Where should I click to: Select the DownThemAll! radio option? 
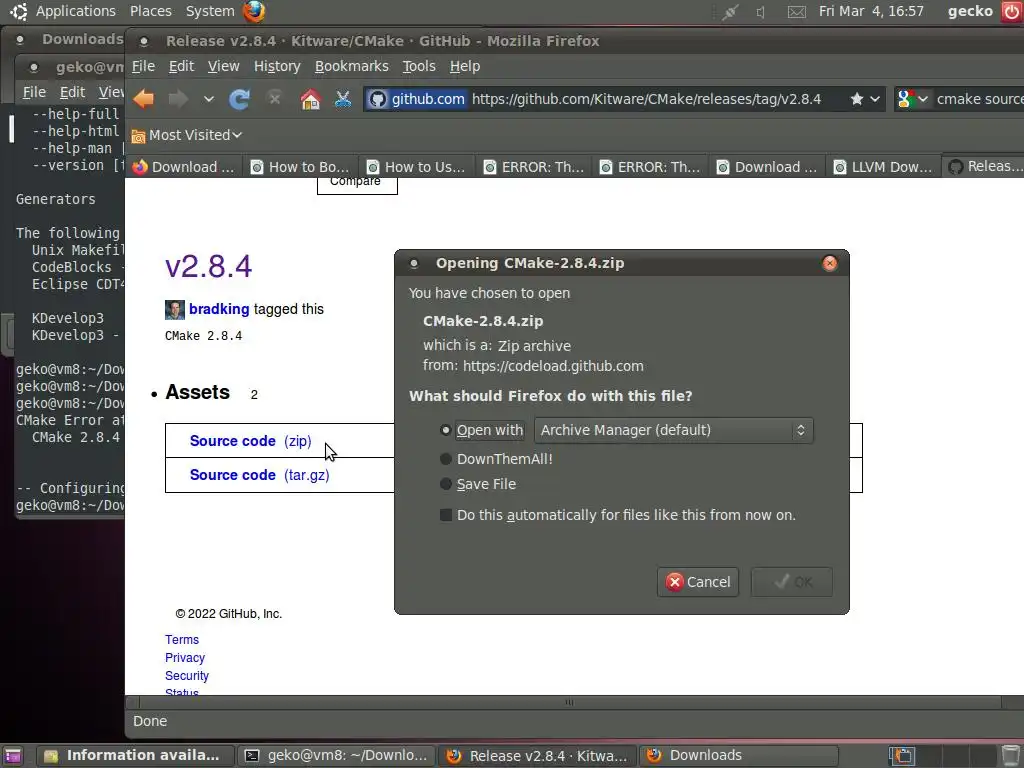tap(446, 459)
